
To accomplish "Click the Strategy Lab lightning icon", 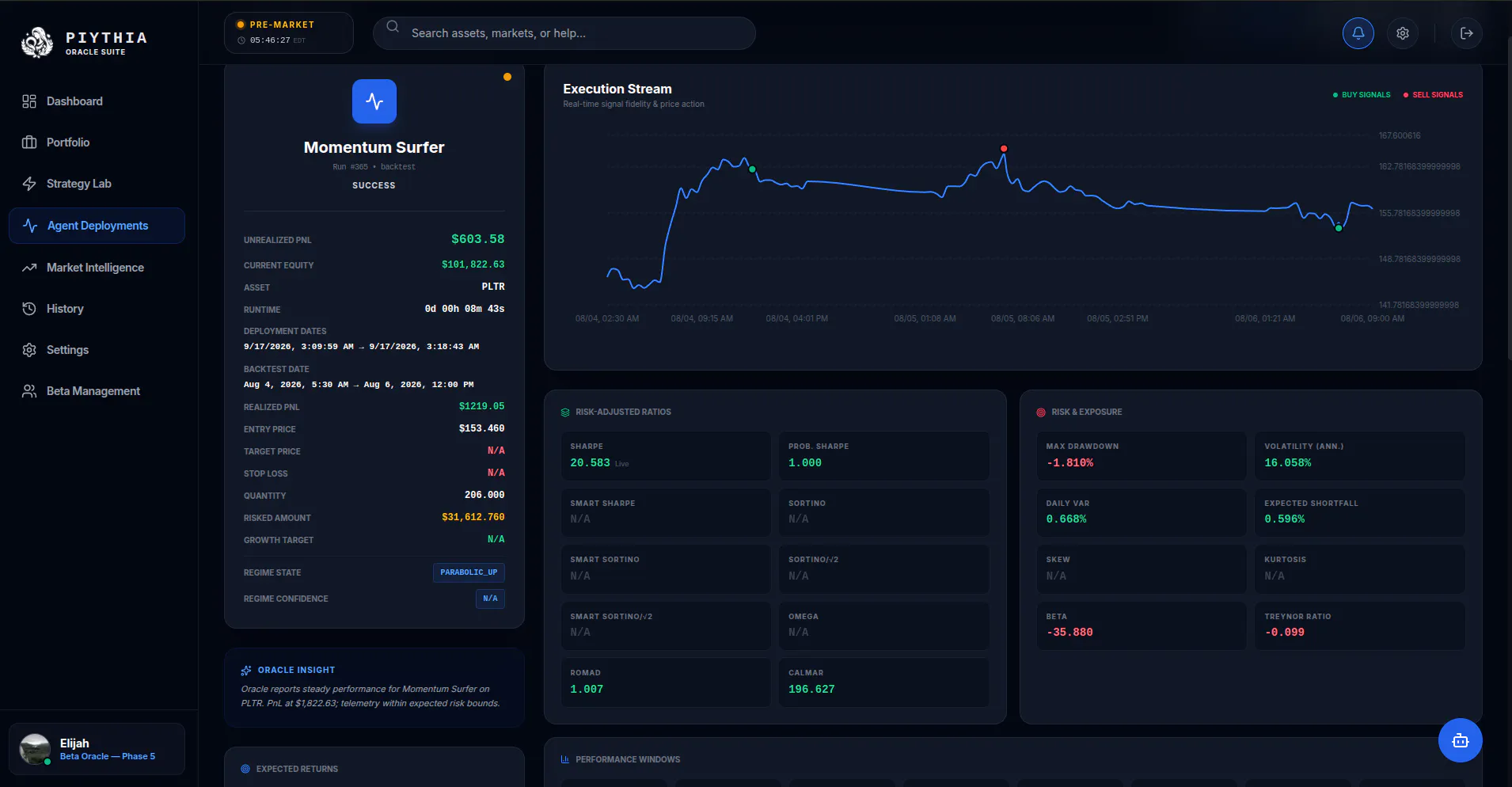I will [29, 184].
